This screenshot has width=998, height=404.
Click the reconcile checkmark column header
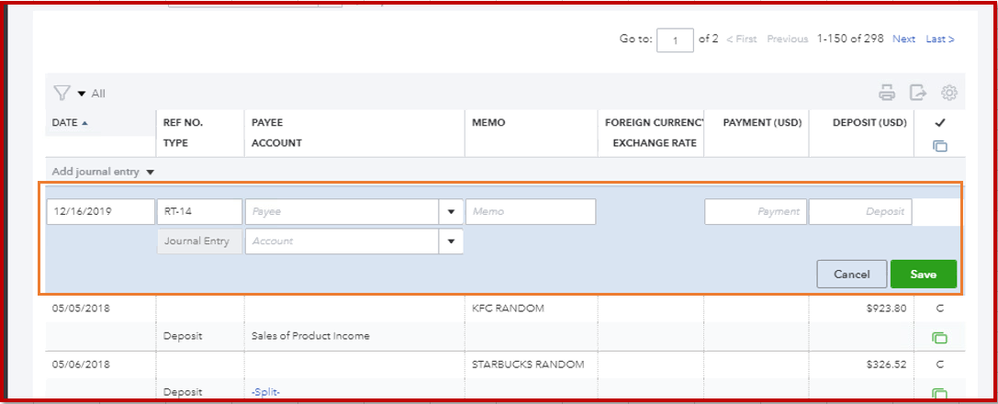pyautogui.click(x=939, y=123)
